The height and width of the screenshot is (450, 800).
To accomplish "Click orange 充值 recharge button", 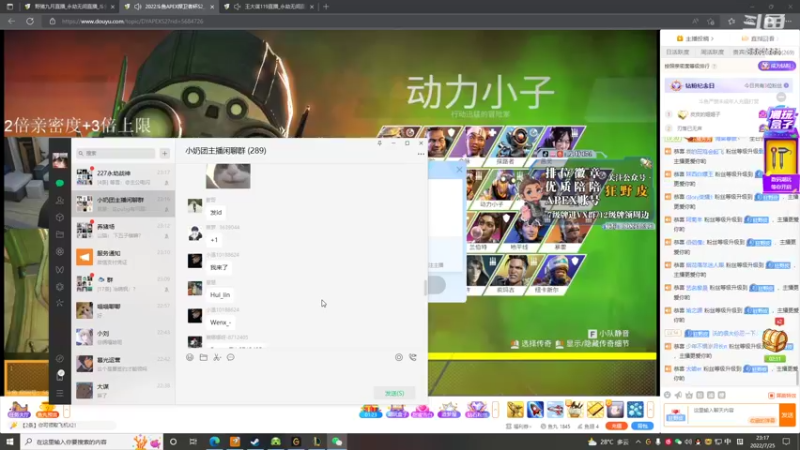I will click(x=616, y=426).
